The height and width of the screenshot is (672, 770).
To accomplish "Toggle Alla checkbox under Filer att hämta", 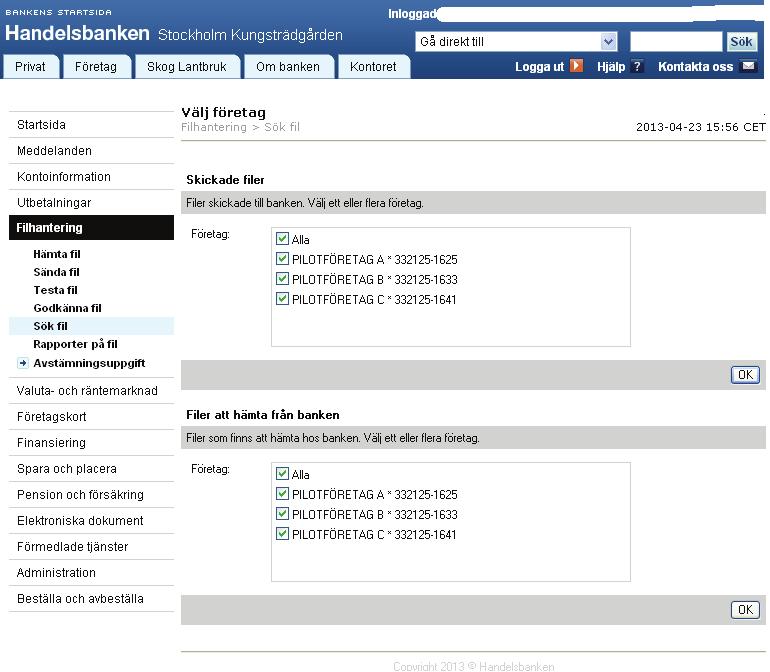I will pos(282,474).
